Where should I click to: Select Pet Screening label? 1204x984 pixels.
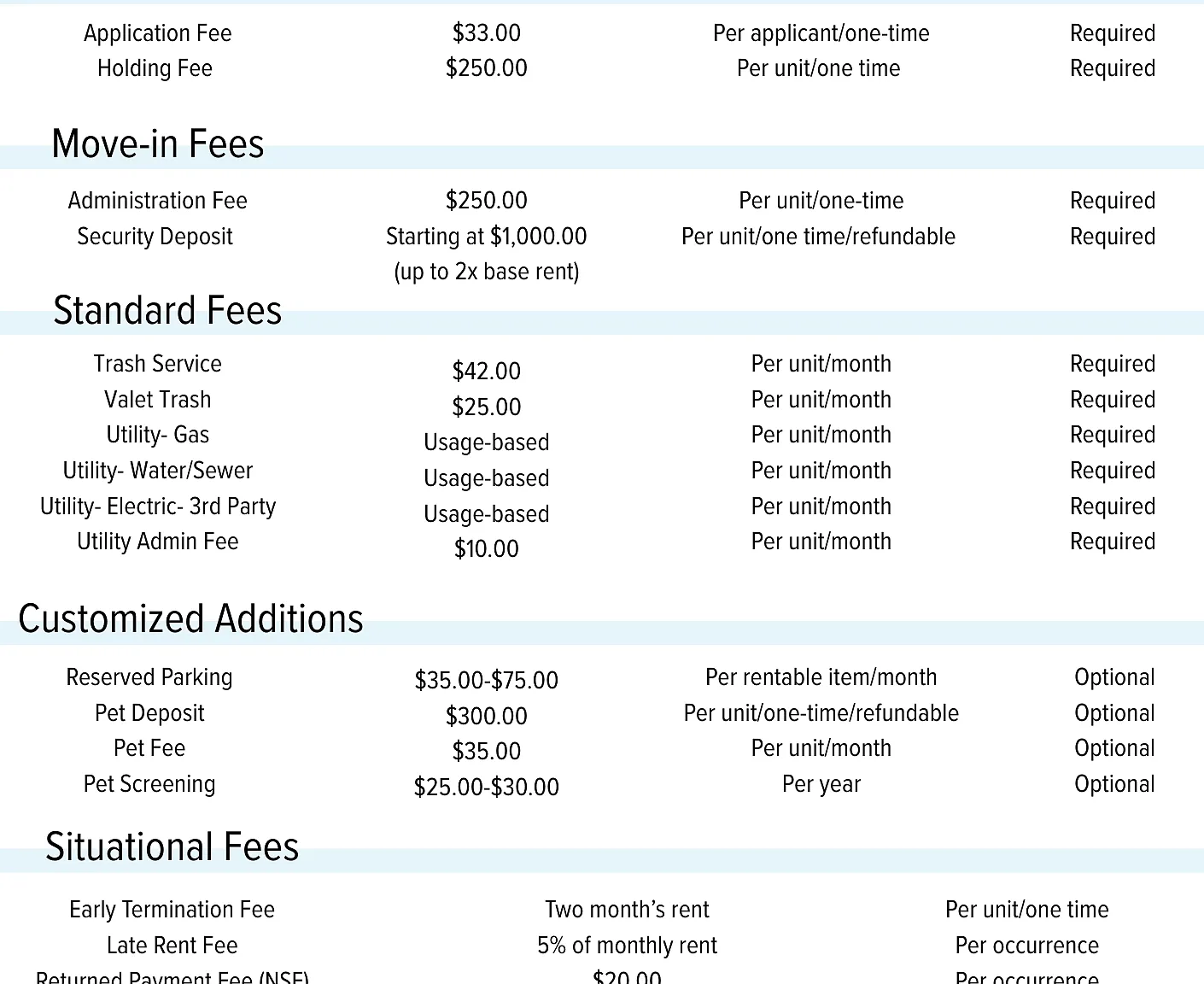point(149,784)
